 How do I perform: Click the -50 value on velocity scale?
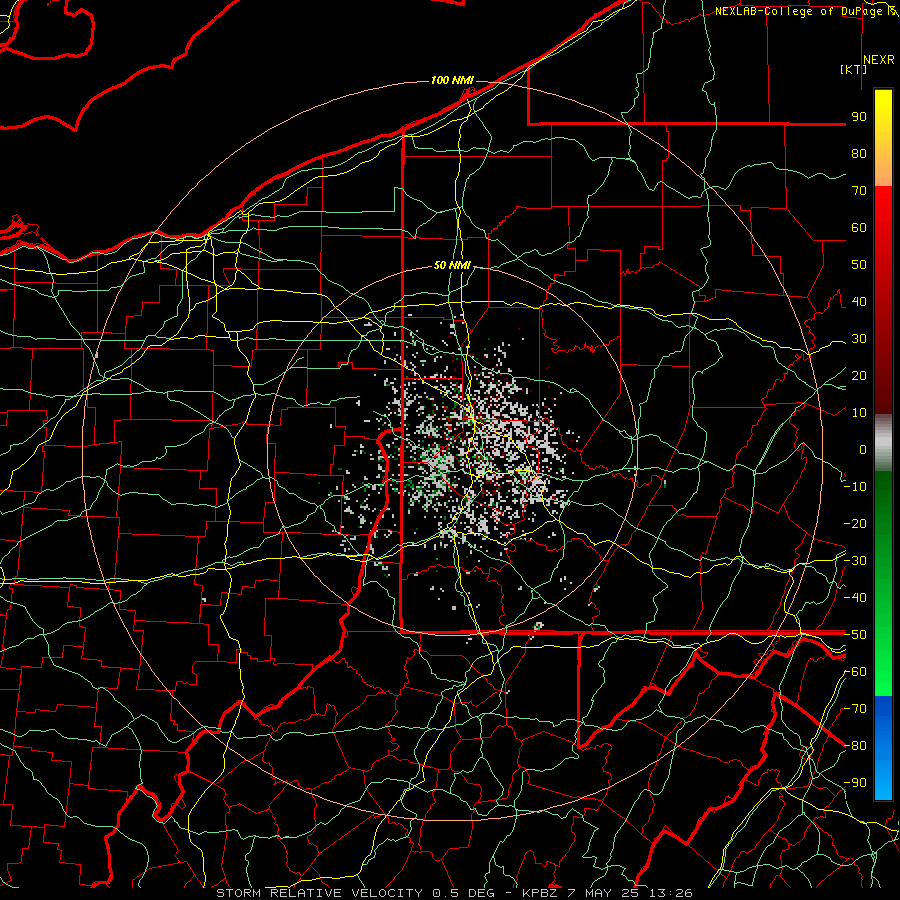(x=855, y=635)
